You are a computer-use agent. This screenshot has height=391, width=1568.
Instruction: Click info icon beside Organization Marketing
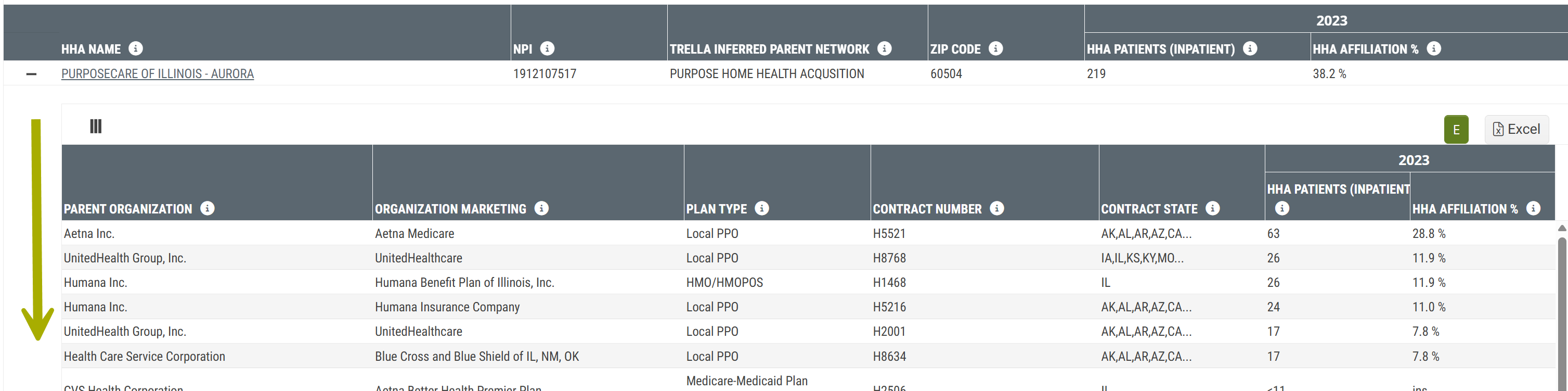(x=541, y=208)
